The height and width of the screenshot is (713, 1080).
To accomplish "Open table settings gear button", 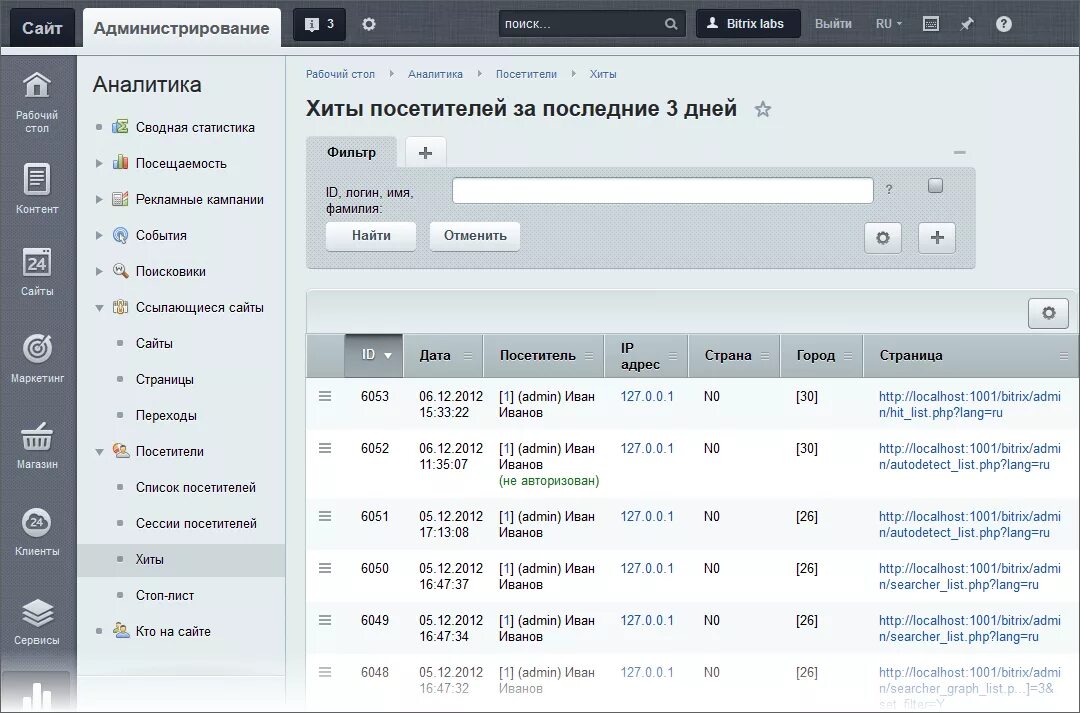I will tap(1048, 313).
